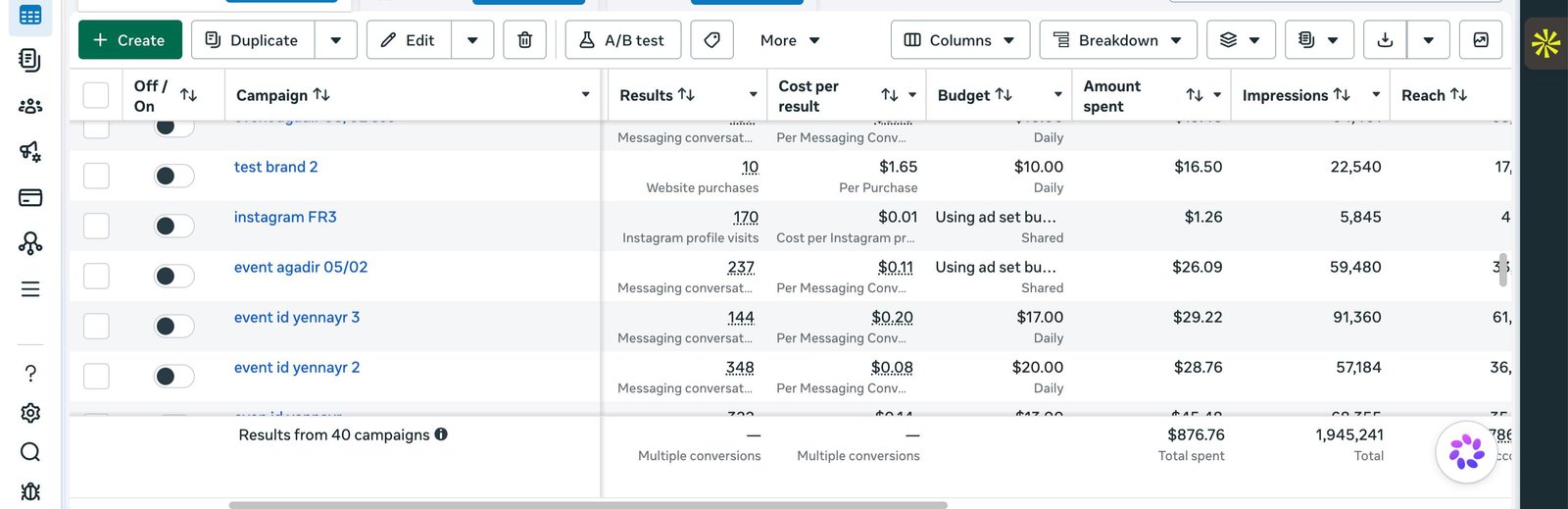Open the settings gear in sidebar
The width and height of the screenshot is (1568, 509).
30,413
